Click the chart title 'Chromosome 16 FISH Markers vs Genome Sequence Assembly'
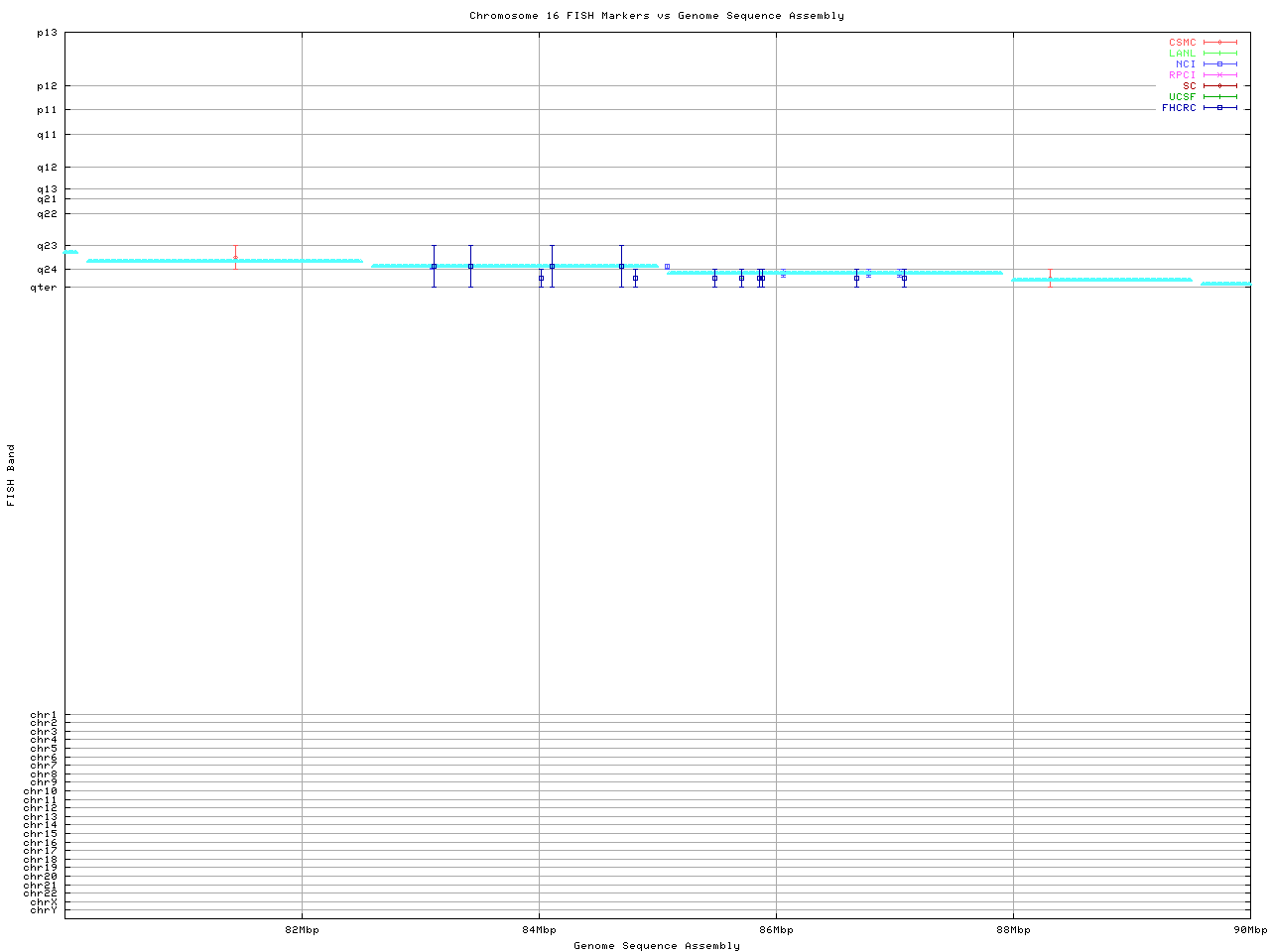Viewport: 1270px width, 952px height. pos(657,16)
